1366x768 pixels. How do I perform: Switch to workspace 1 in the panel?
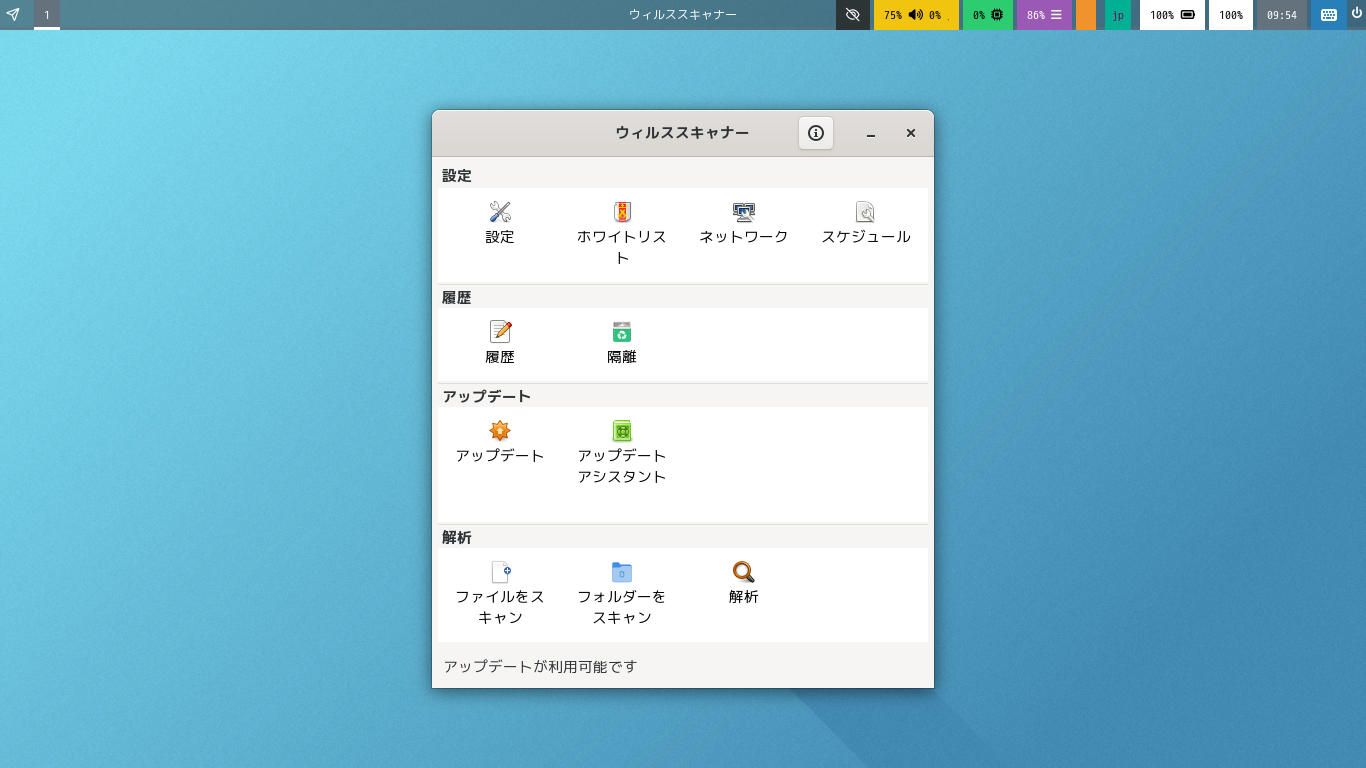coord(47,15)
